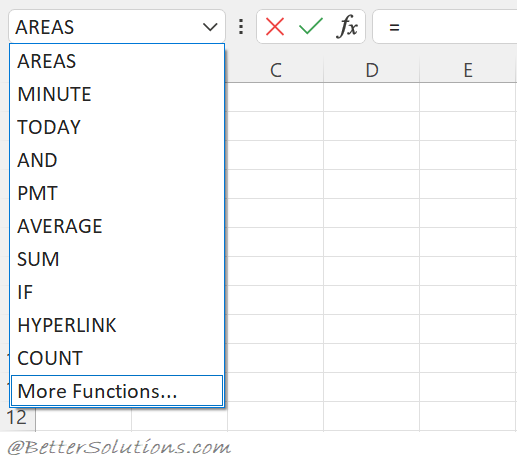Image resolution: width=517 pixels, height=465 pixels.
Task: Open More Functions... option
Action: tap(117, 391)
